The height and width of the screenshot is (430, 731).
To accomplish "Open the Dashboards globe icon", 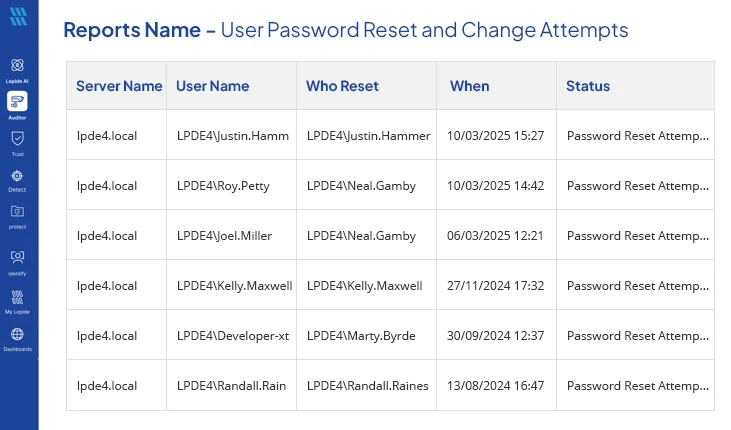I will click(17, 334).
